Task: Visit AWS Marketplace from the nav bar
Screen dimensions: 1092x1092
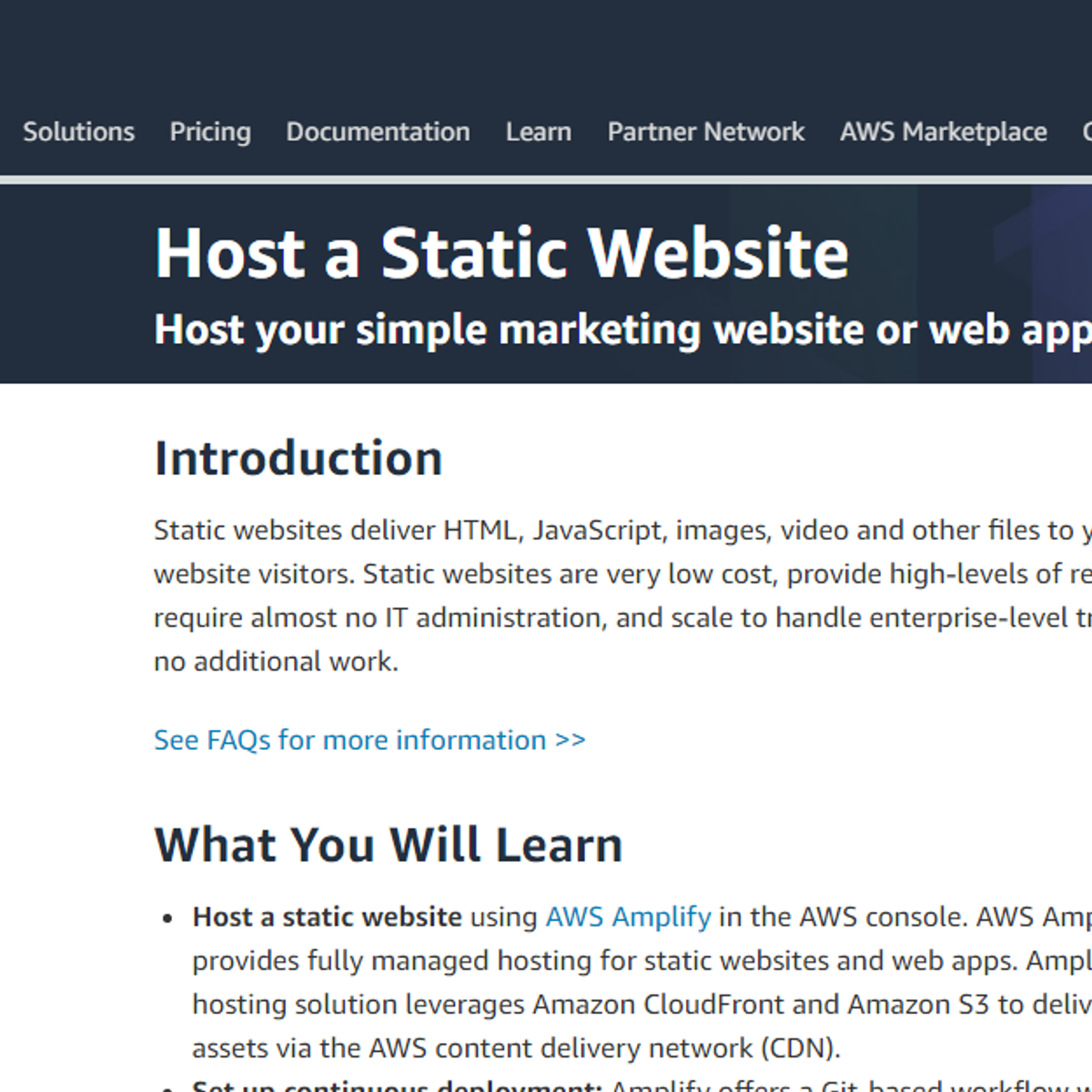Action: click(943, 132)
